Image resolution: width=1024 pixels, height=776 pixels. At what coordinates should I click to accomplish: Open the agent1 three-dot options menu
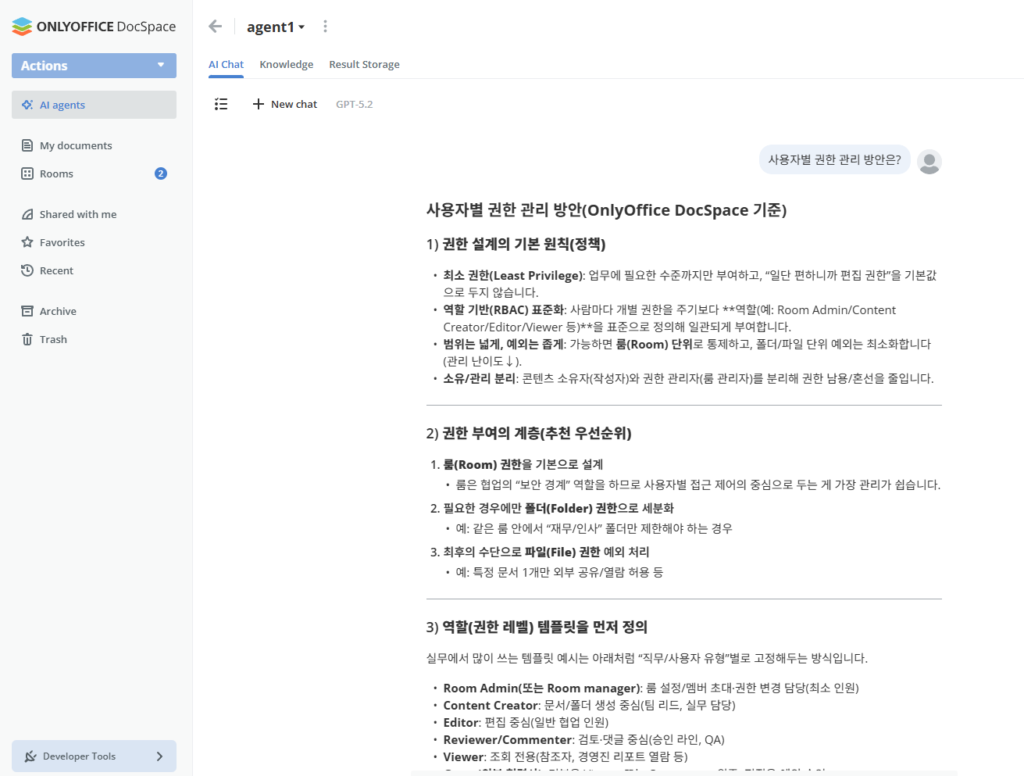click(325, 26)
